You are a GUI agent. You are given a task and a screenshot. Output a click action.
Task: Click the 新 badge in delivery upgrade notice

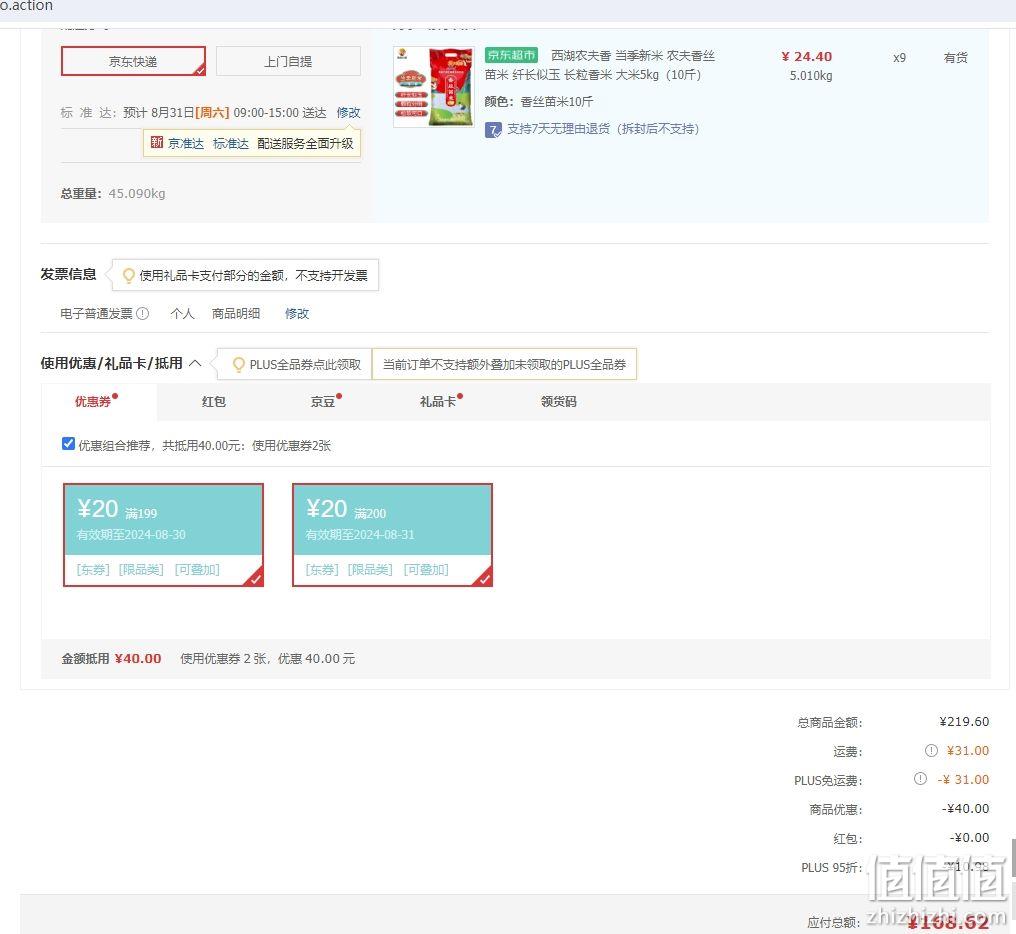pos(157,143)
